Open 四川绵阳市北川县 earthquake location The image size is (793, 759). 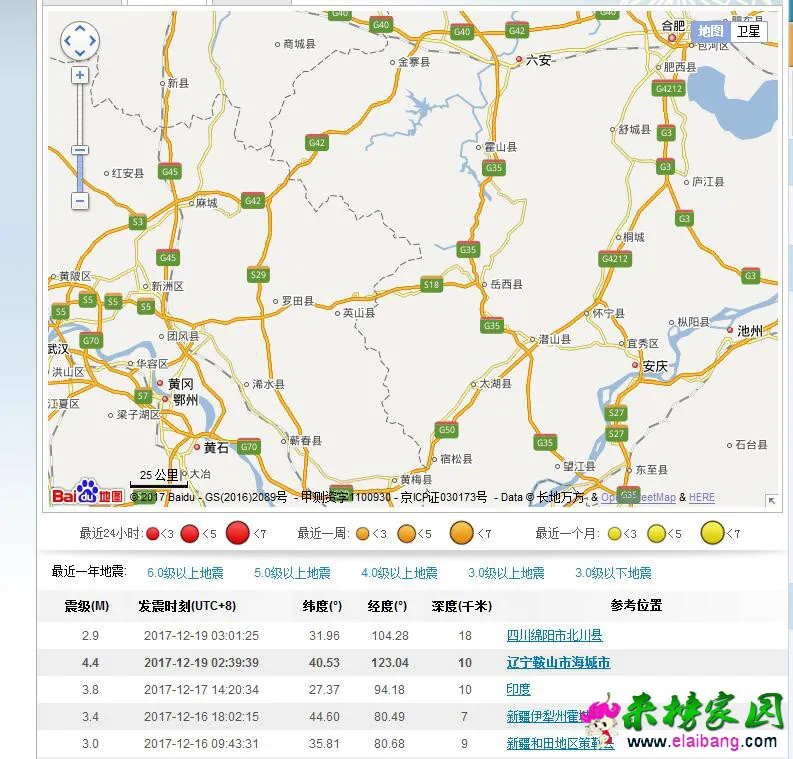point(554,635)
